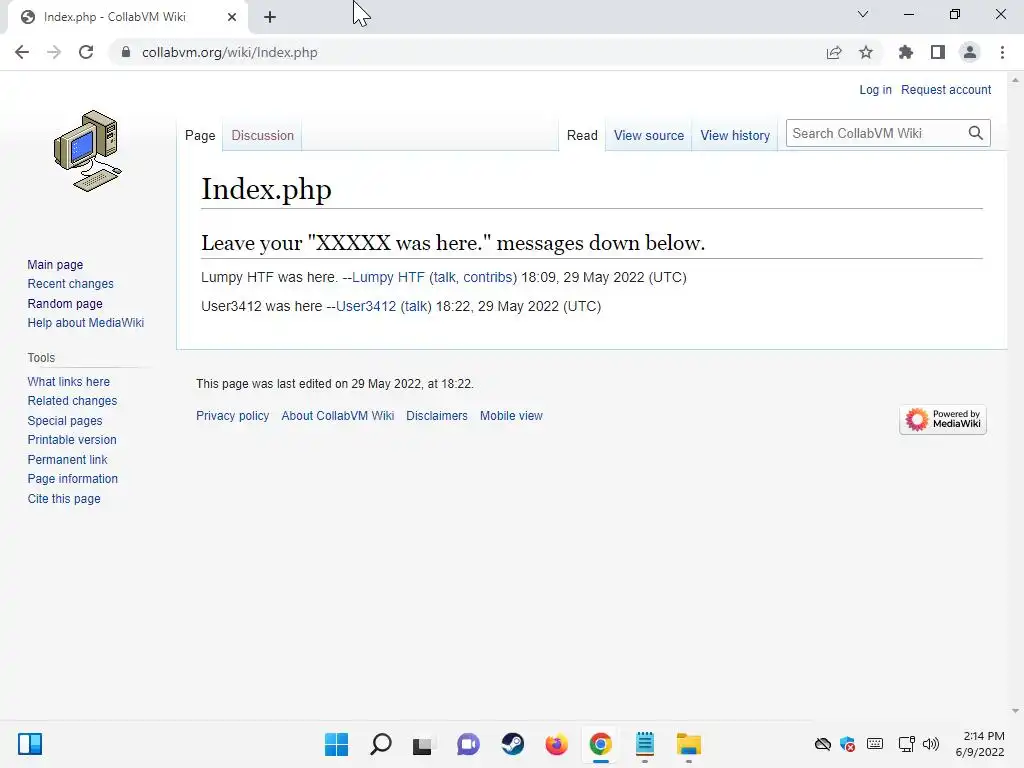Go to Main page in sidebar
1024x768 pixels.
[x=55, y=264]
